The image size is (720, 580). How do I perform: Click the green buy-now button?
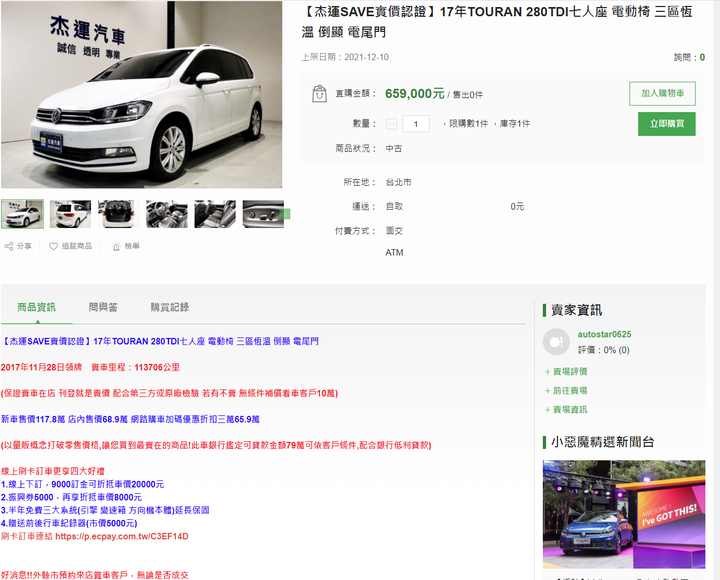click(667, 124)
